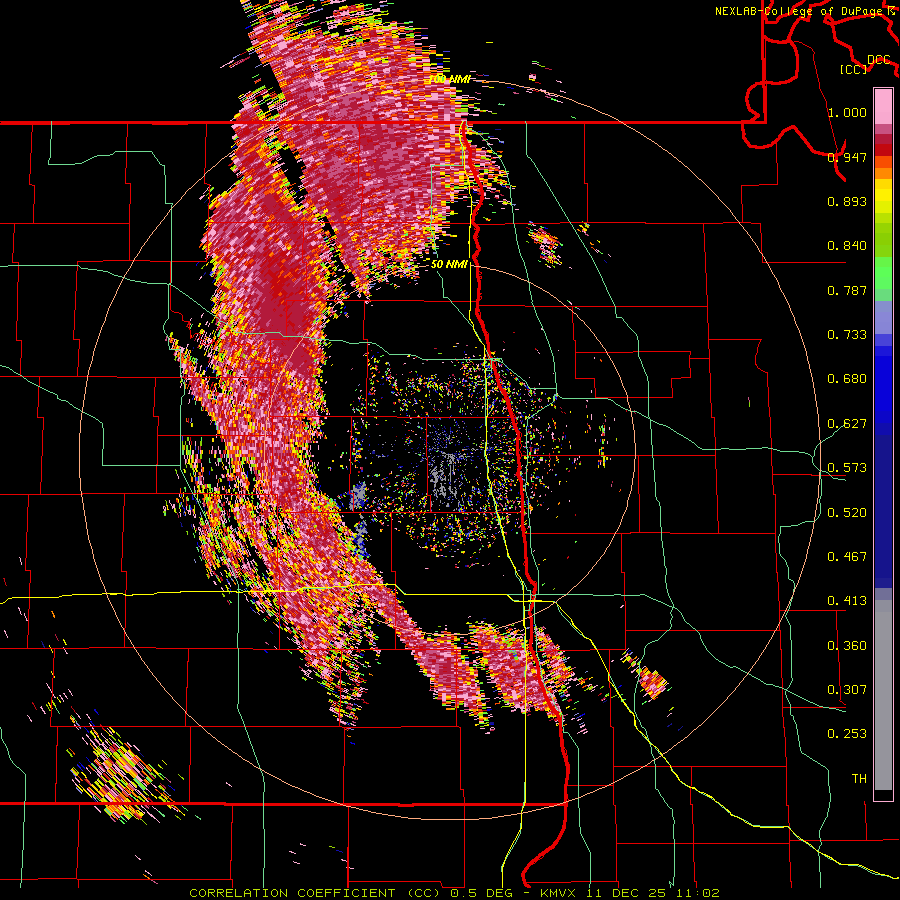900x900 pixels.
Task: Click the 50 NMI range ring label
Action: (449, 264)
